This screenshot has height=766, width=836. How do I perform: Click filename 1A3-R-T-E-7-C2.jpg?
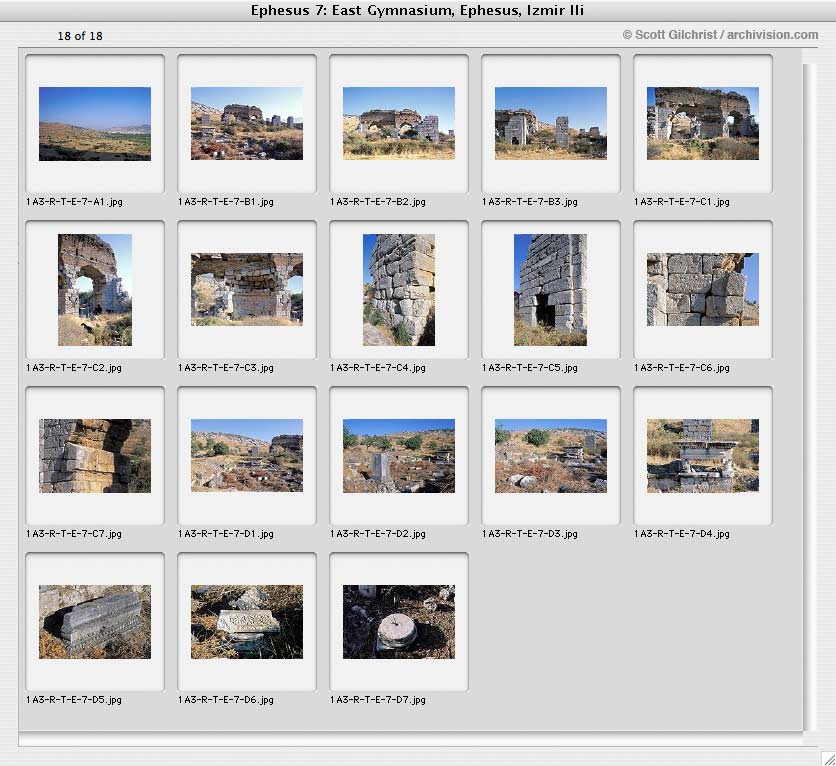pyautogui.click(x=74, y=368)
